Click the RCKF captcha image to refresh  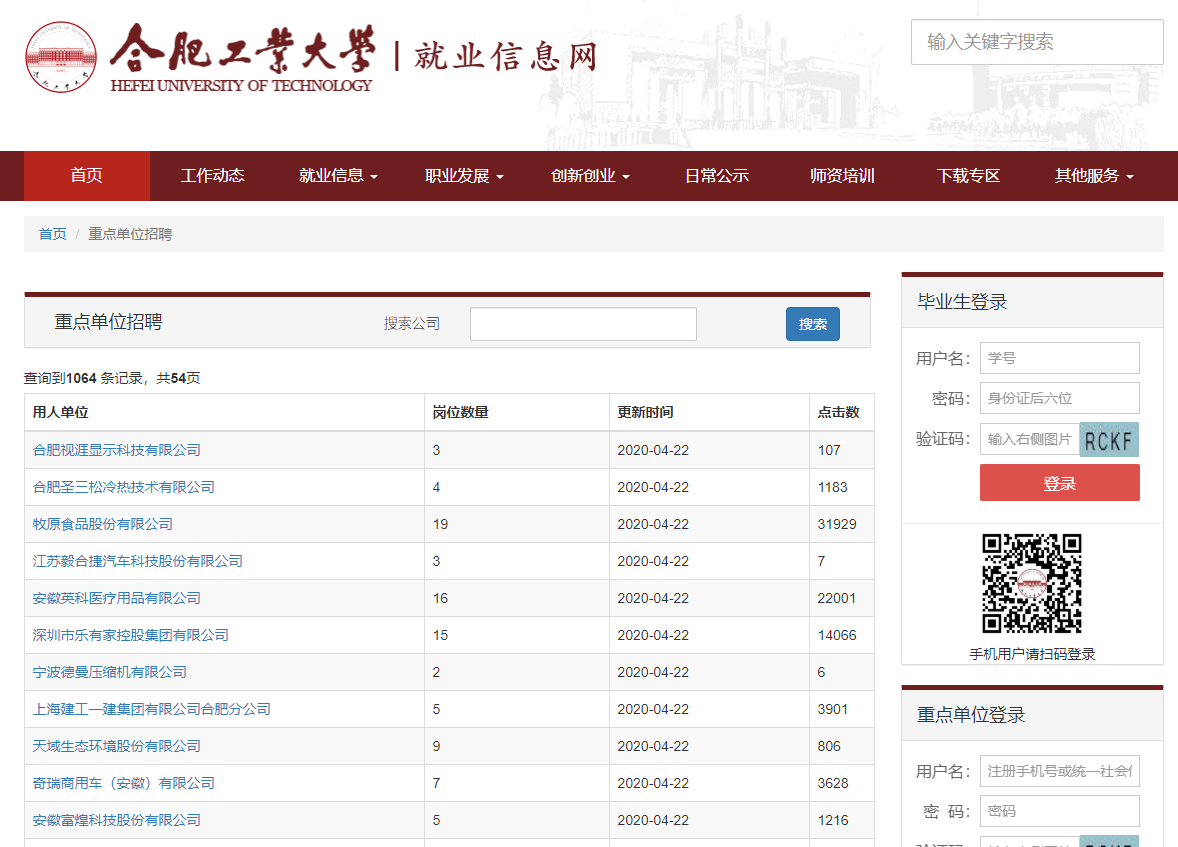click(1109, 439)
